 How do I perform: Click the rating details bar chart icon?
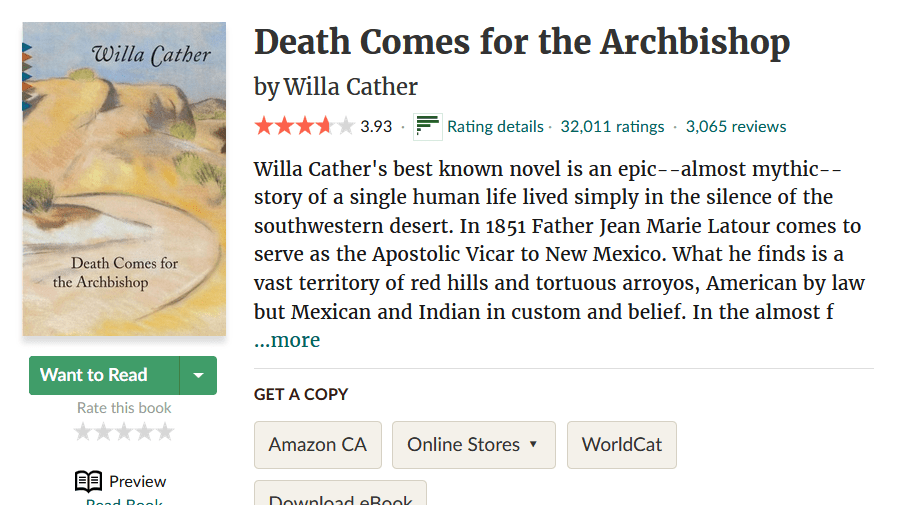pos(427,127)
